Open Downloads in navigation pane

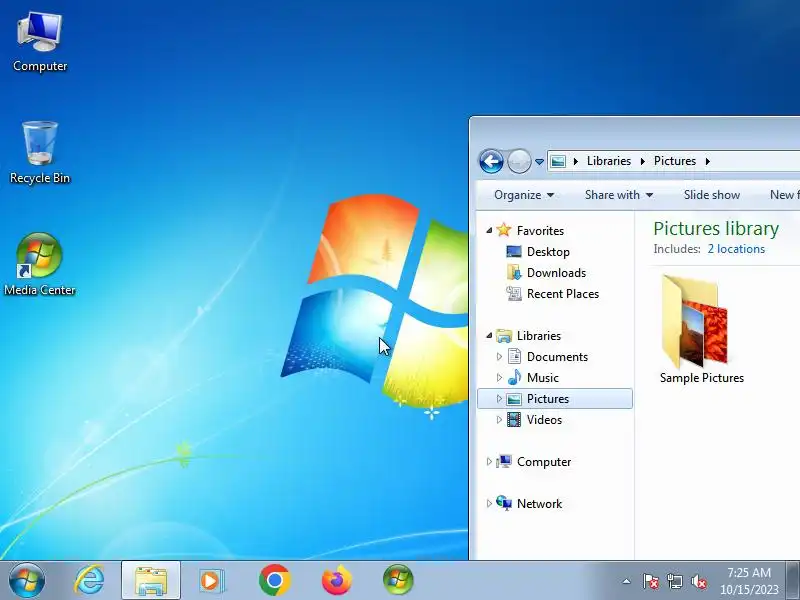pos(556,273)
